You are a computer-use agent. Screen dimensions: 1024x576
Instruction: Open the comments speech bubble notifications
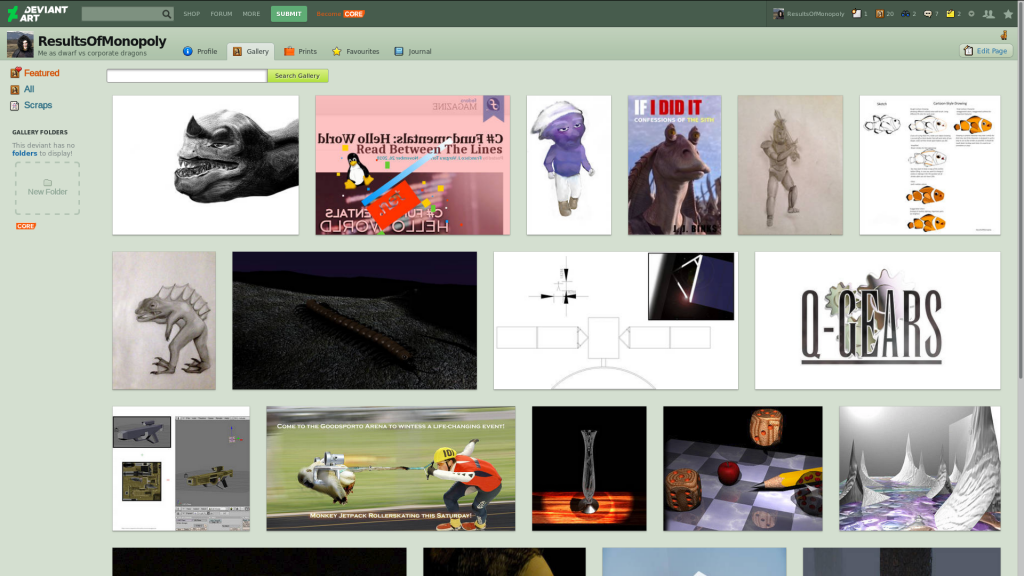930,14
